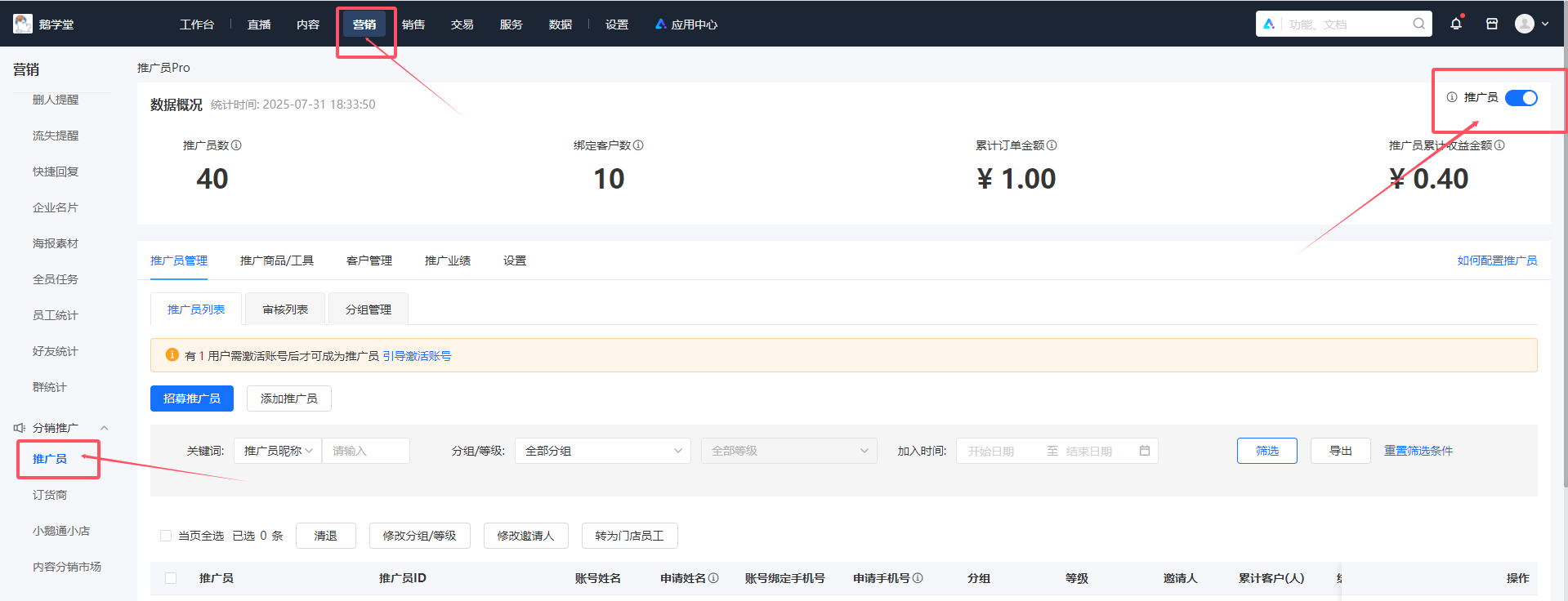1568x601 pixels.
Task: Open the 引导激活账号 link
Action: [x=417, y=356]
